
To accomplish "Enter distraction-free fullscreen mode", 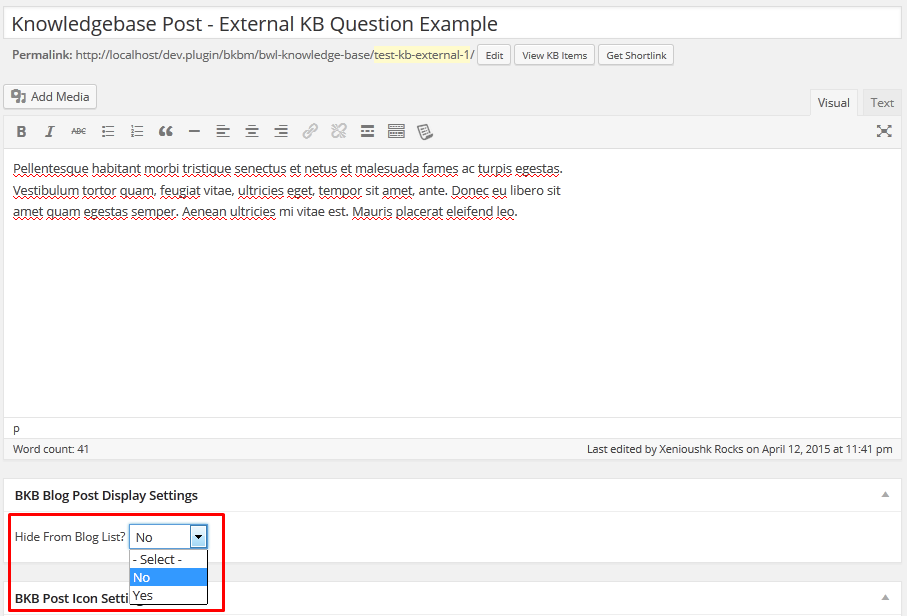I will pyautogui.click(x=884, y=131).
